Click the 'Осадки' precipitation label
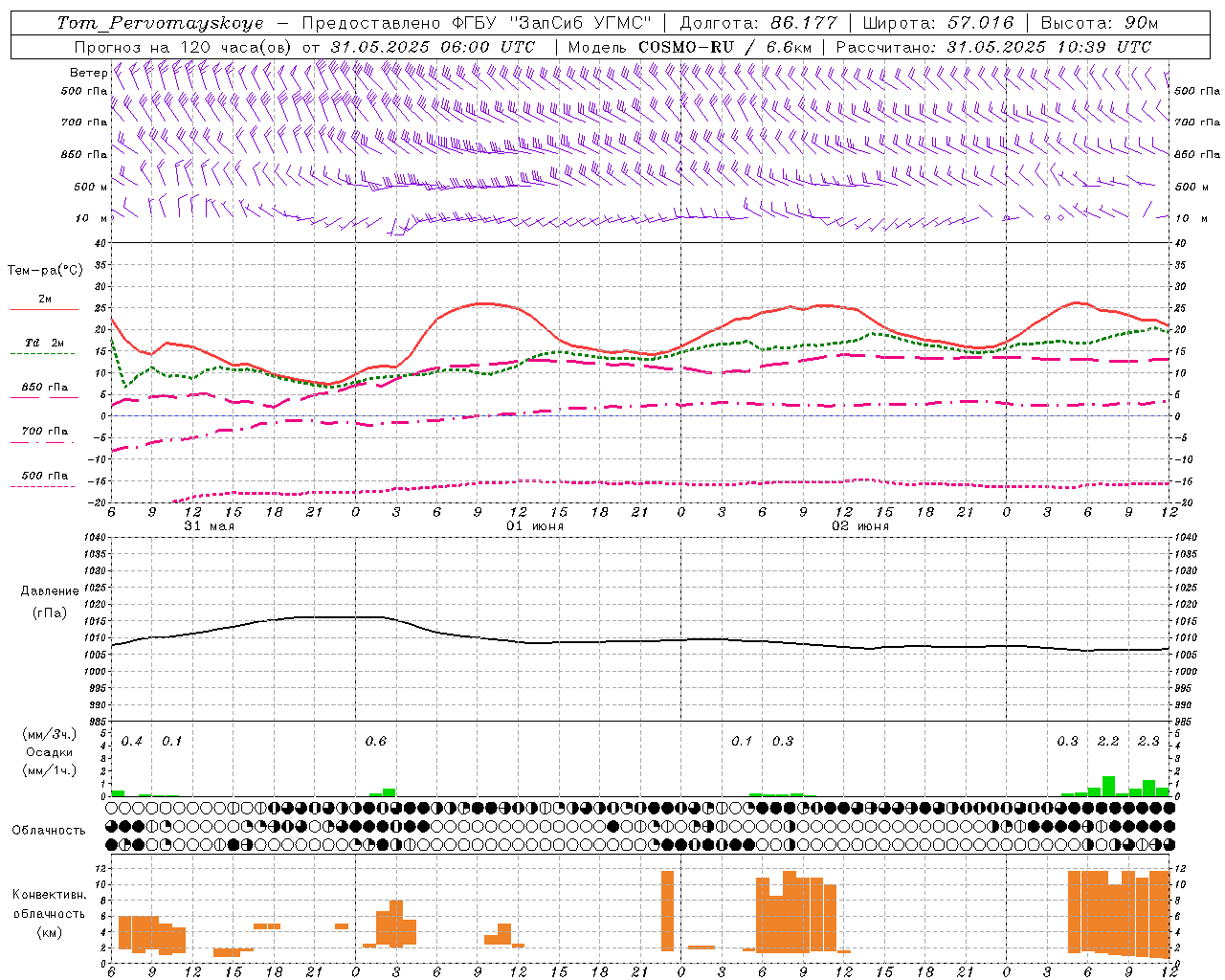The image size is (1225, 980). [x=49, y=752]
